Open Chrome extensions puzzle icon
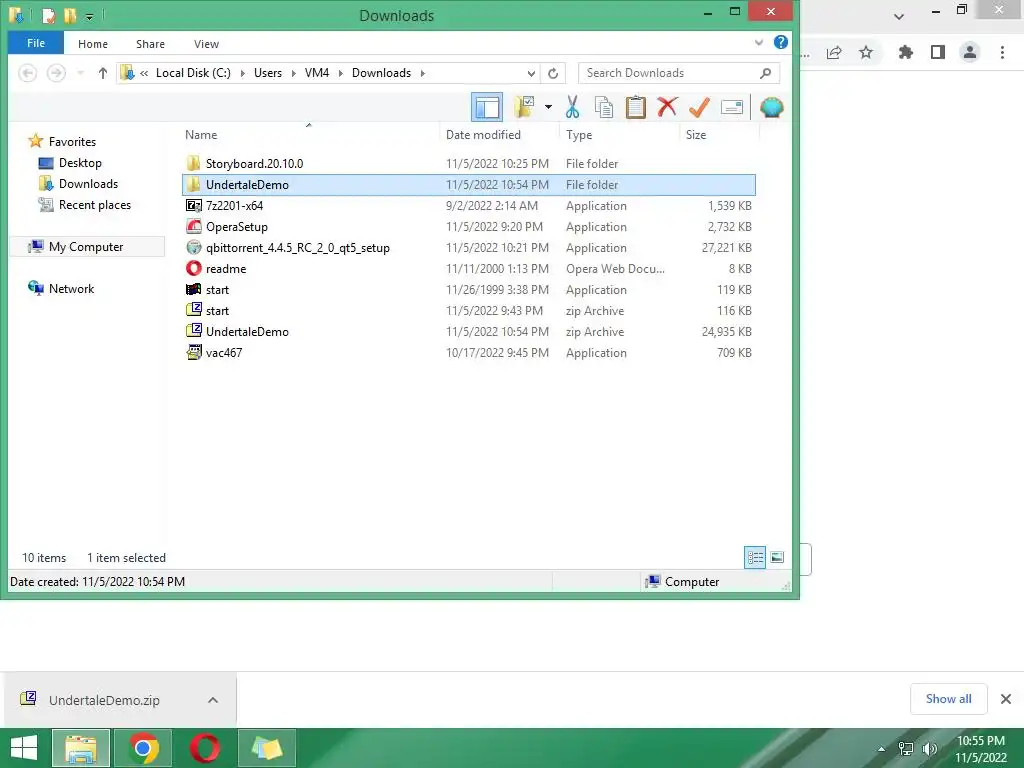Viewport: 1024px width, 768px height. point(905,52)
